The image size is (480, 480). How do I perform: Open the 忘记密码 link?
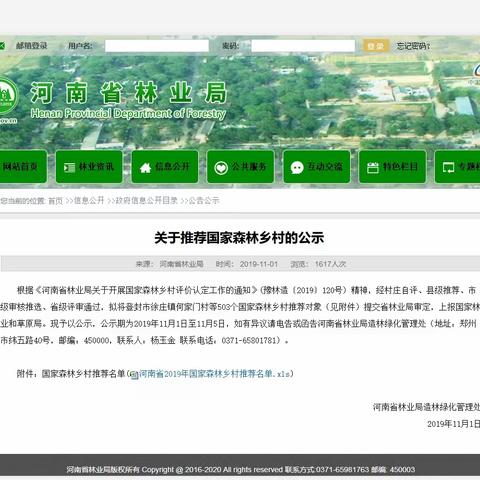coord(413,46)
